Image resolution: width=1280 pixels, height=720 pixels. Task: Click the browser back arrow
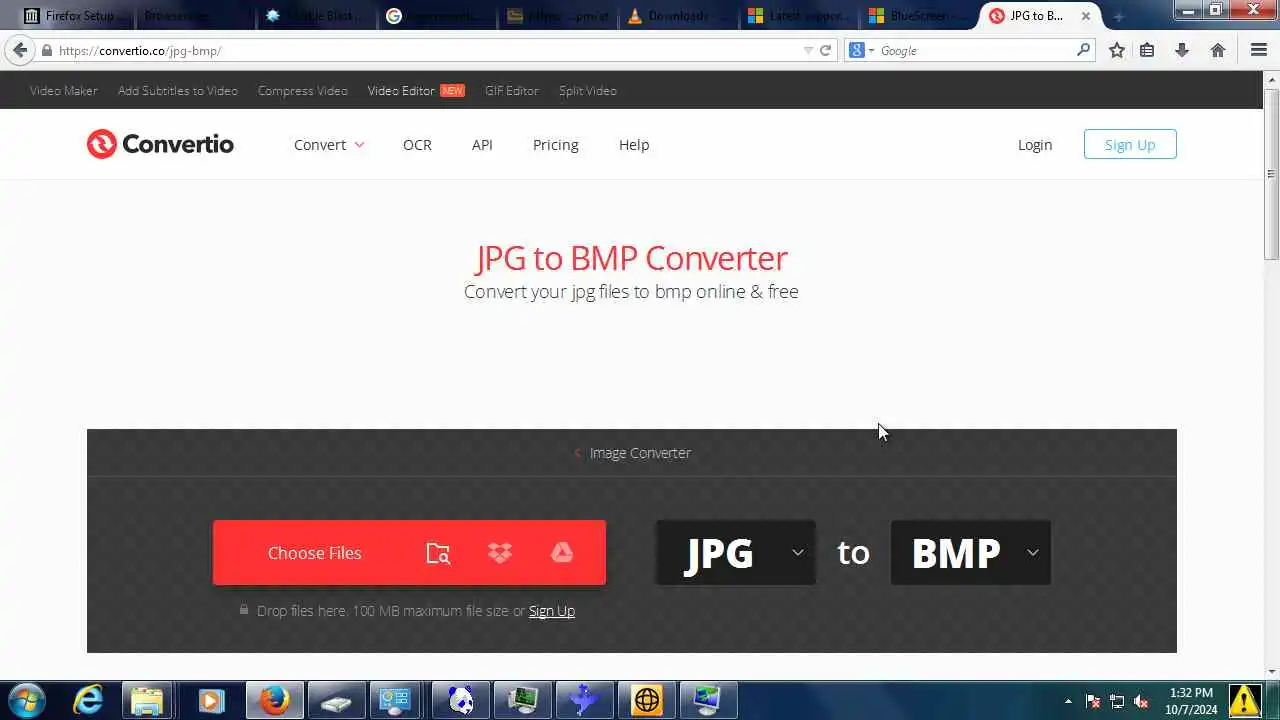[x=20, y=50]
